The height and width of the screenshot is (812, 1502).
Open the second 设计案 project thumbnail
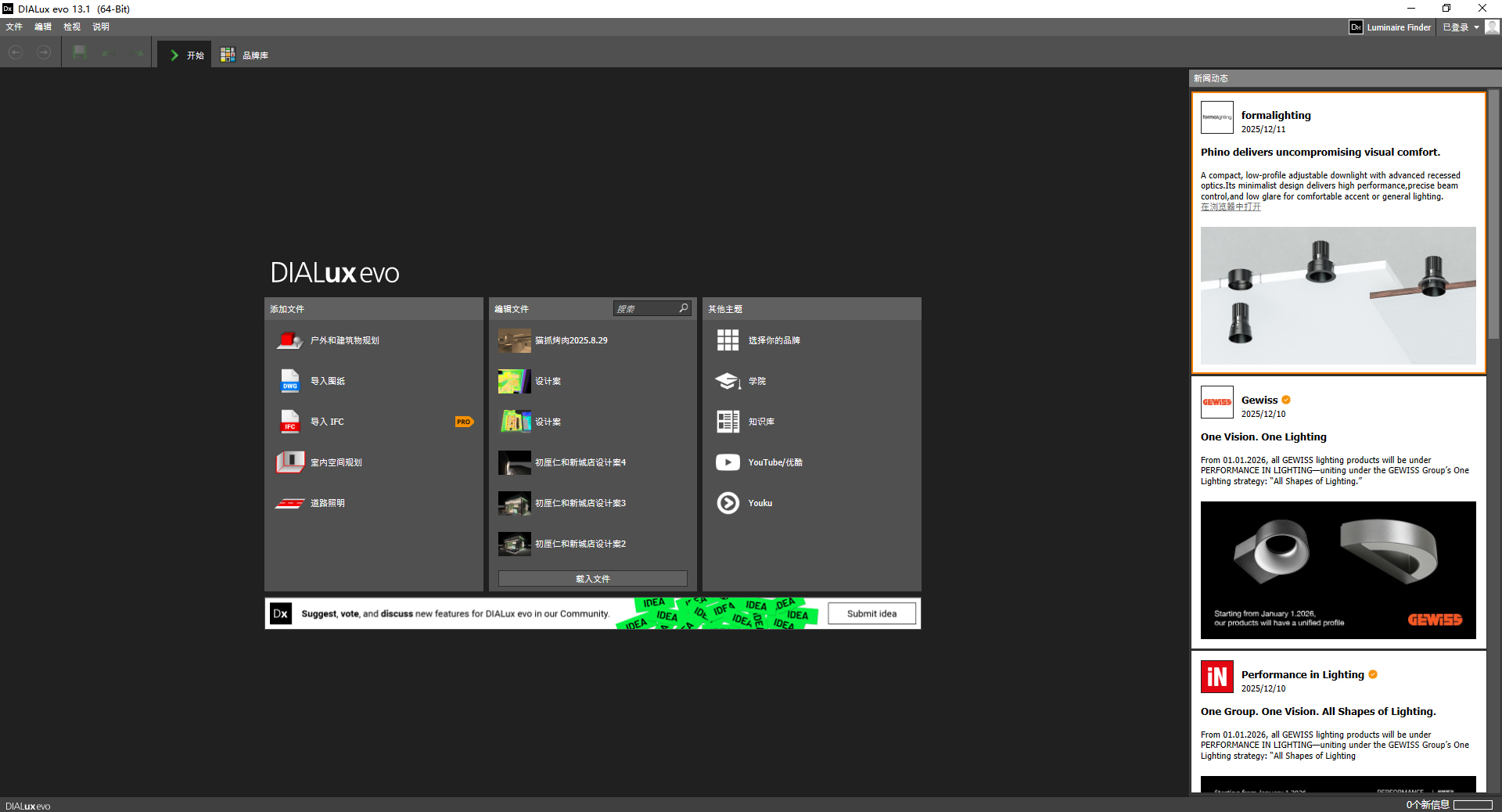click(514, 422)
